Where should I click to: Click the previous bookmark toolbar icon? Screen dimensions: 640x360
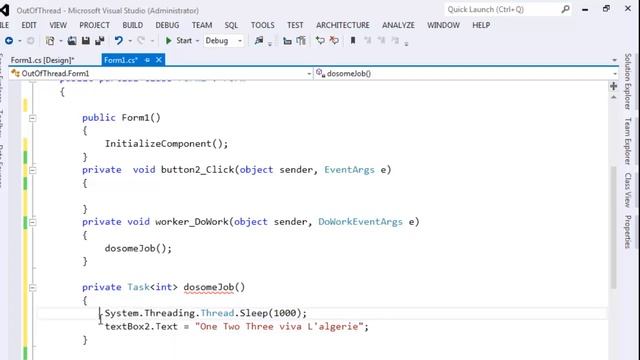click(367, 40)
